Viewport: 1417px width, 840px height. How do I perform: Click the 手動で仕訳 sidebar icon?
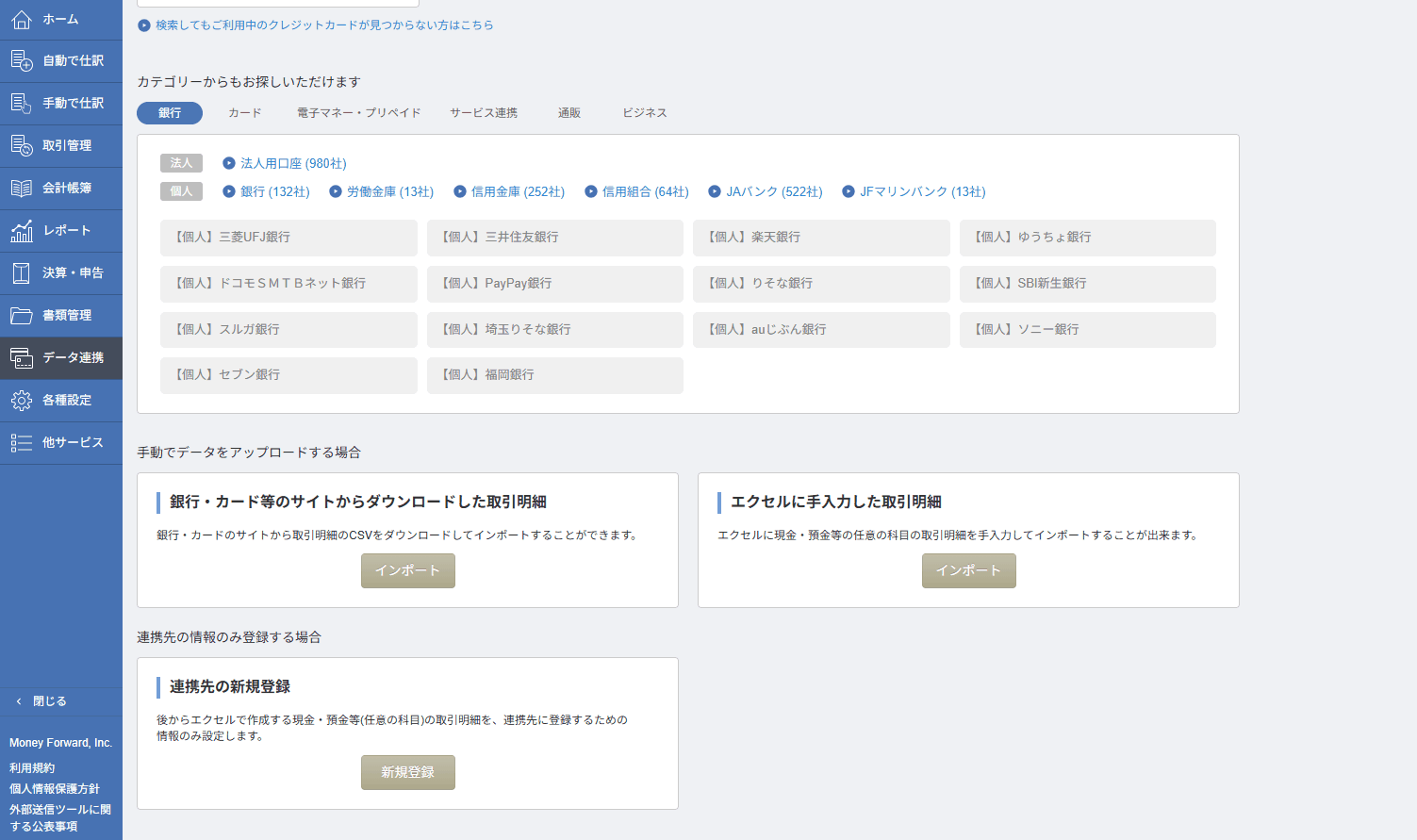pyautogui.click(x=22, y=103)
